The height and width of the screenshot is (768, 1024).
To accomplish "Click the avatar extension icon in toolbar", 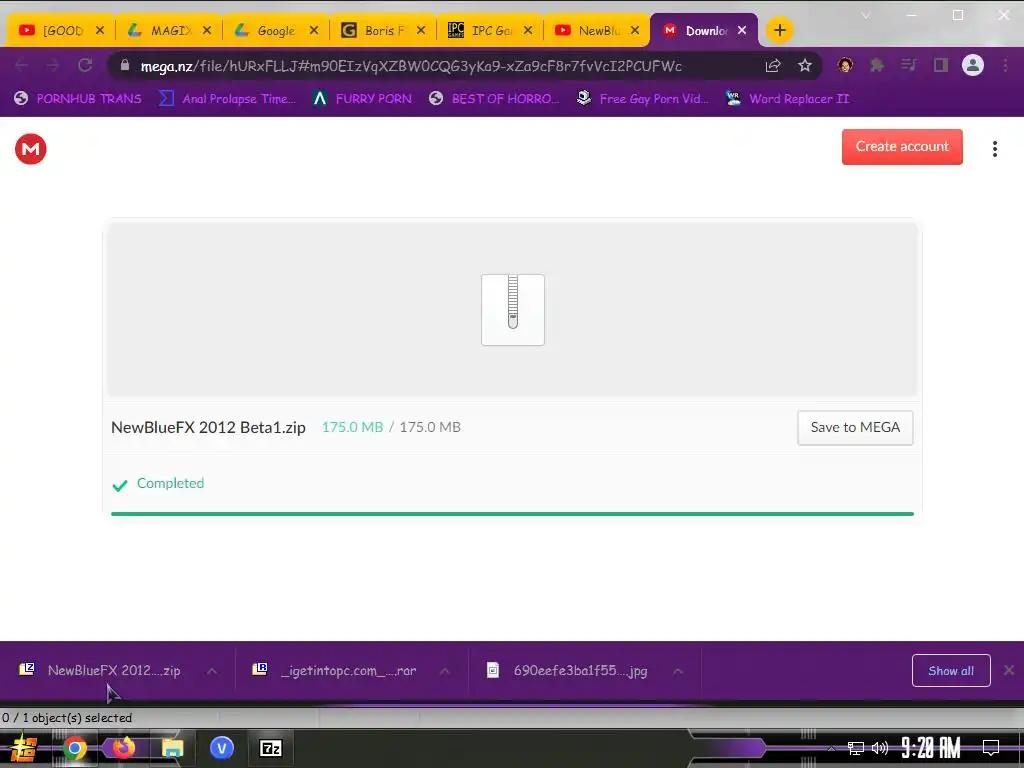I will click(x=845, y=65).
